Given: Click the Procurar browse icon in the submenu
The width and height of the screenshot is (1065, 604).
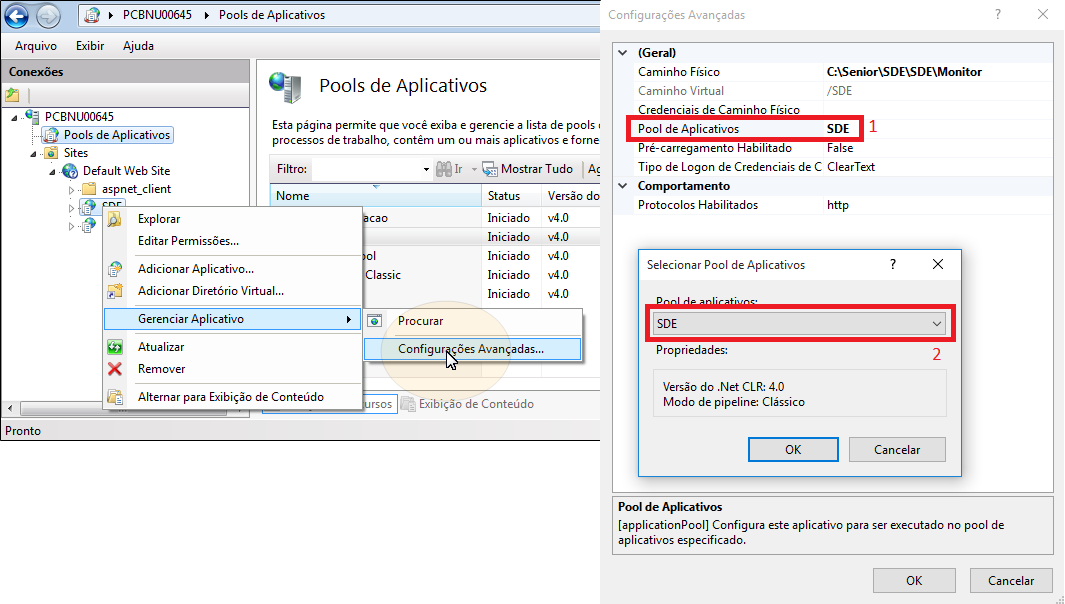Looking at the screenshot, I should click(375, 321).
